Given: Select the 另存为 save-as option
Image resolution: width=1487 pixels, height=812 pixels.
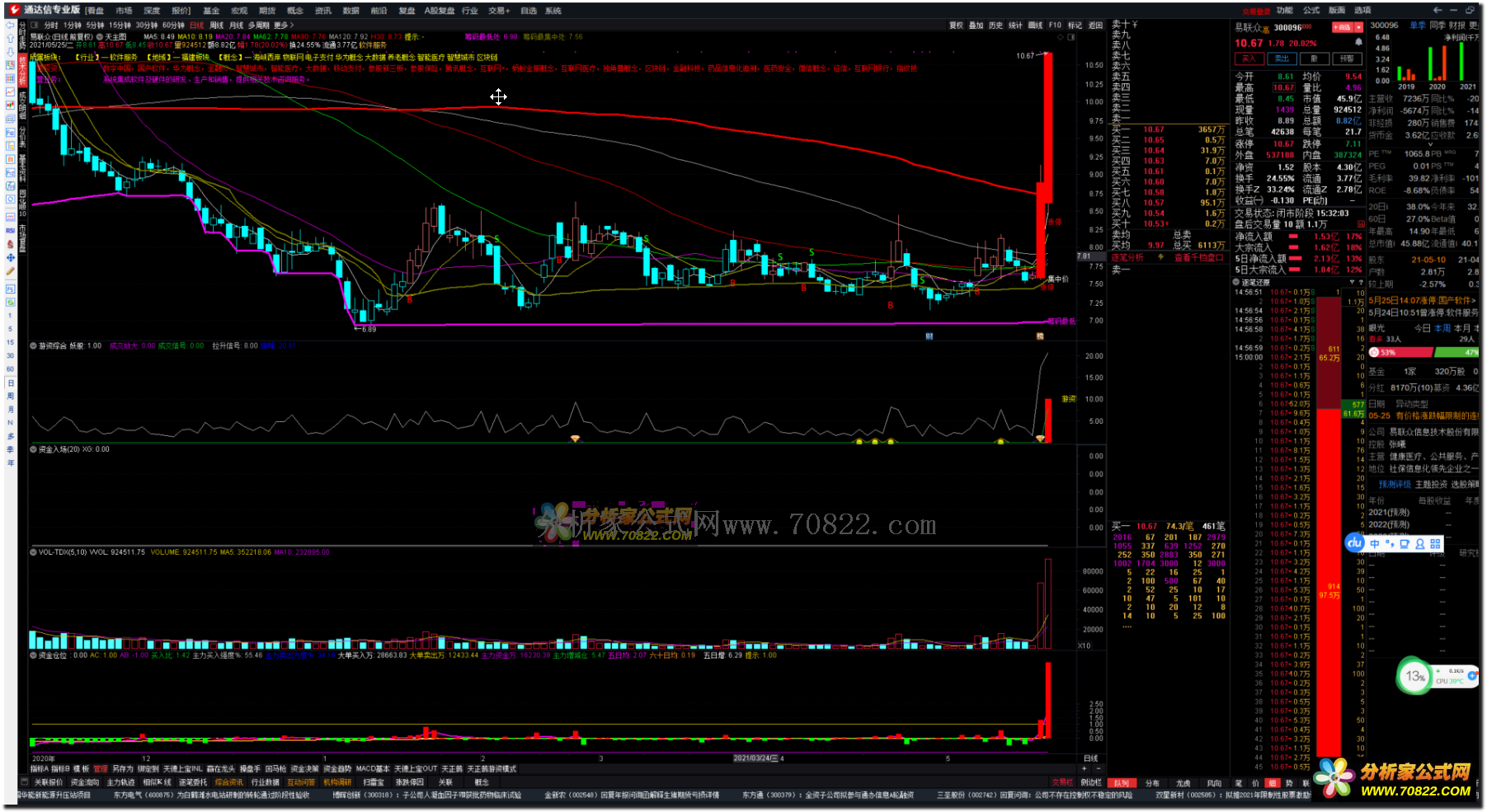Looking at the screenshot, I should (123, 769).
